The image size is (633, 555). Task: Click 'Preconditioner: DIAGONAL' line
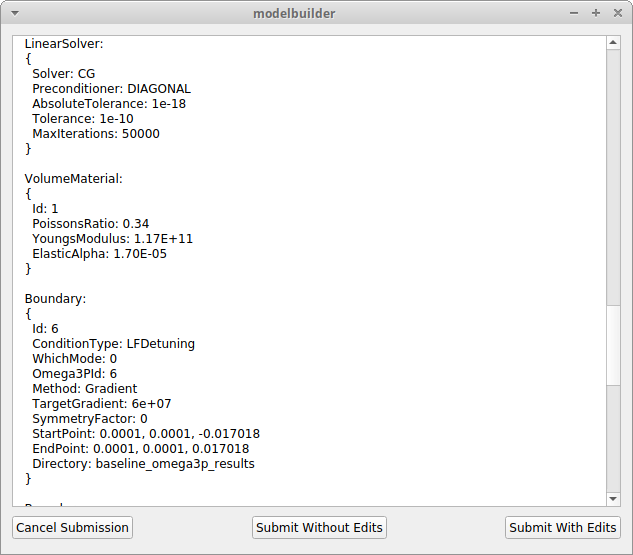(111, 89)
